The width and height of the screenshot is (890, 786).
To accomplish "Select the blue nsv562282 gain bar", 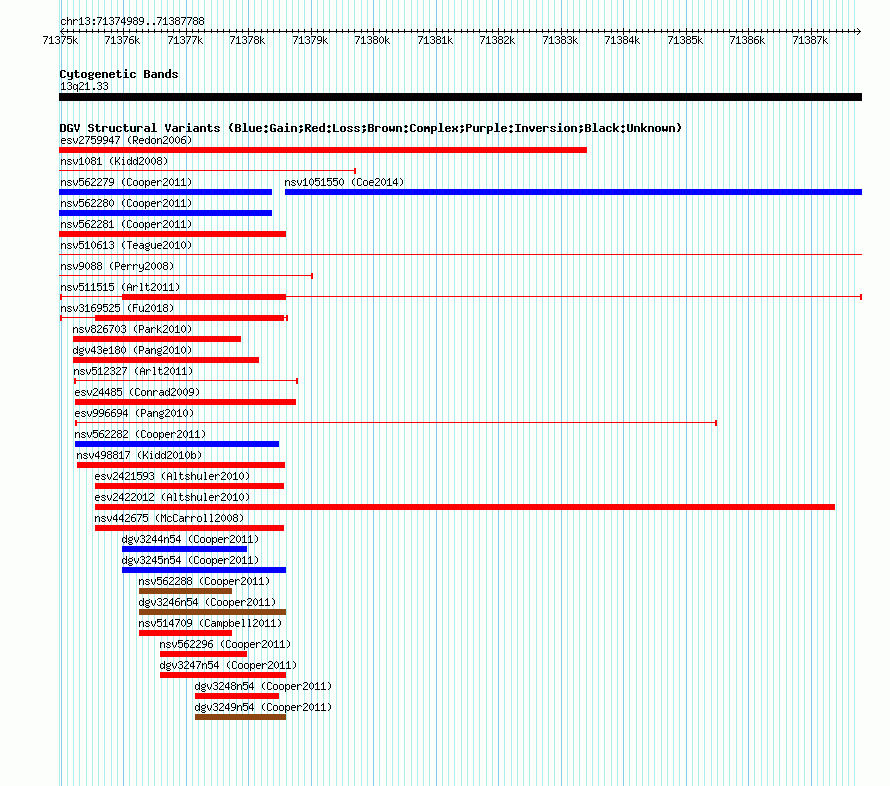I will tap(177, 444).
